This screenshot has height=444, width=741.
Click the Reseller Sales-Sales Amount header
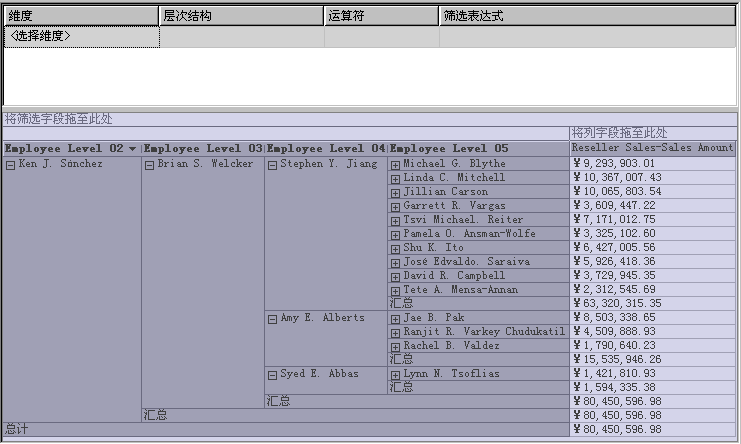coord(652,148)
